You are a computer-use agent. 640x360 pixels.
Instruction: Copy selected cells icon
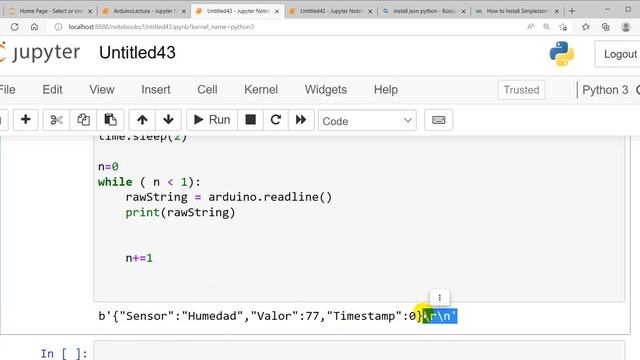tap(83, 120)
